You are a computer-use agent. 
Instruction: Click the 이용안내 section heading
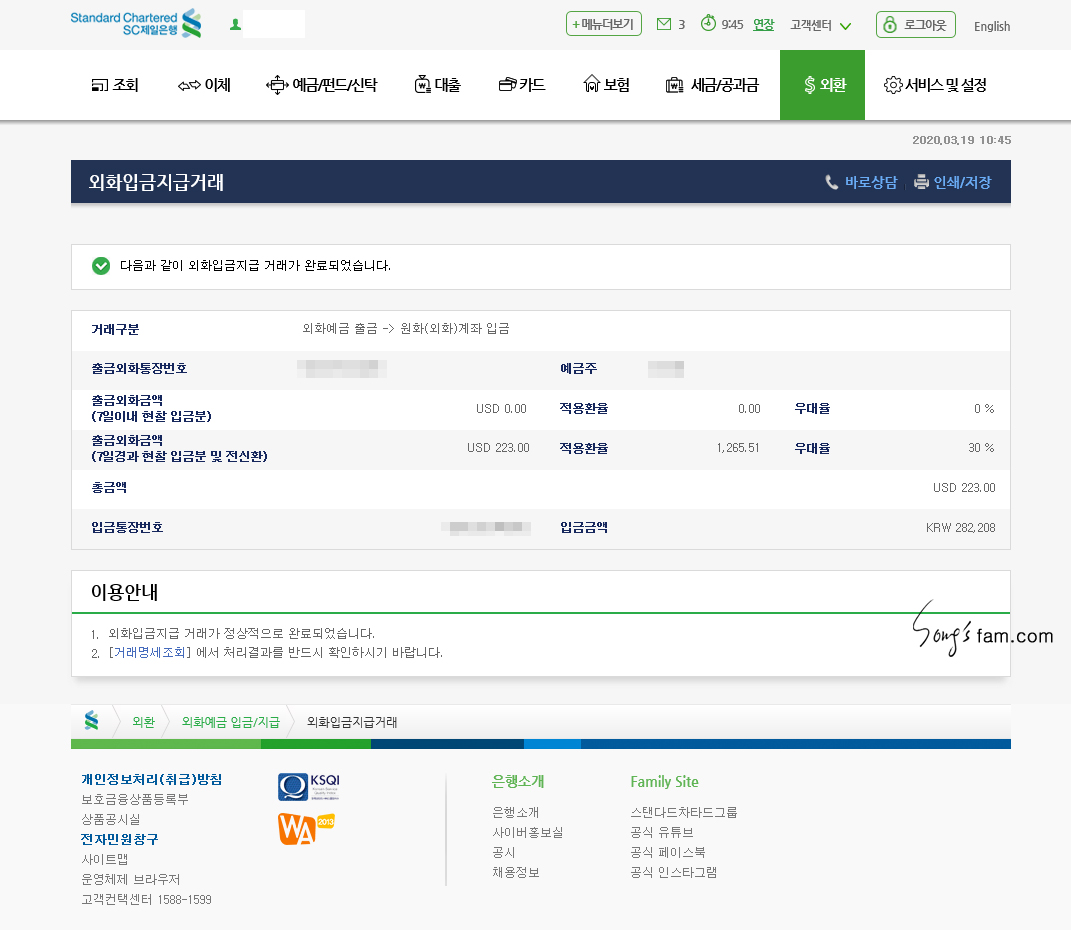(x=124, y=592)
